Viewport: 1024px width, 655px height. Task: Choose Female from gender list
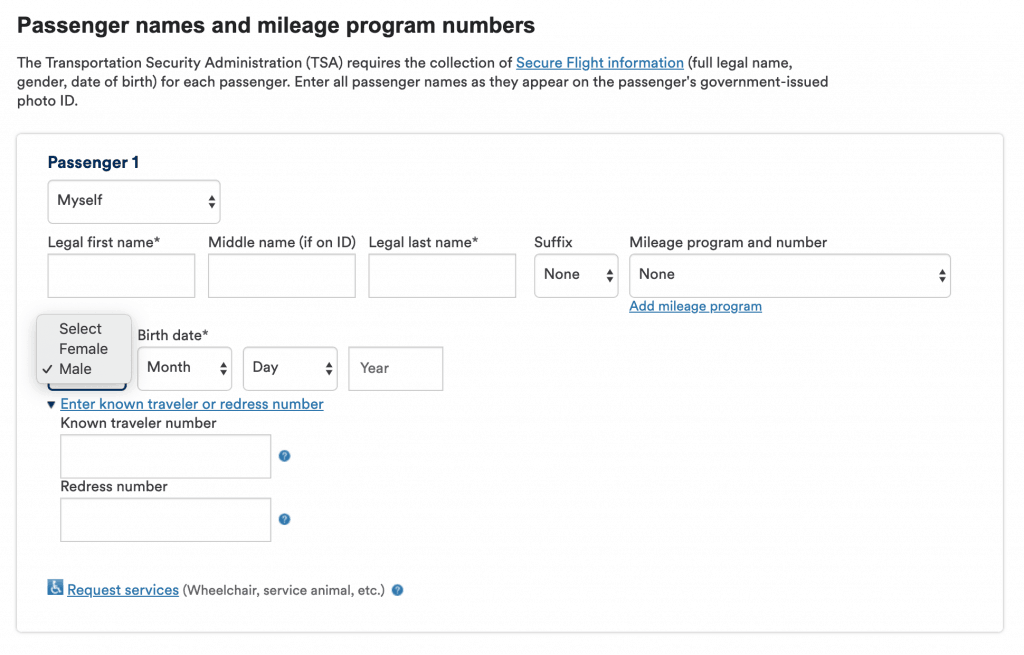[83, 349]
